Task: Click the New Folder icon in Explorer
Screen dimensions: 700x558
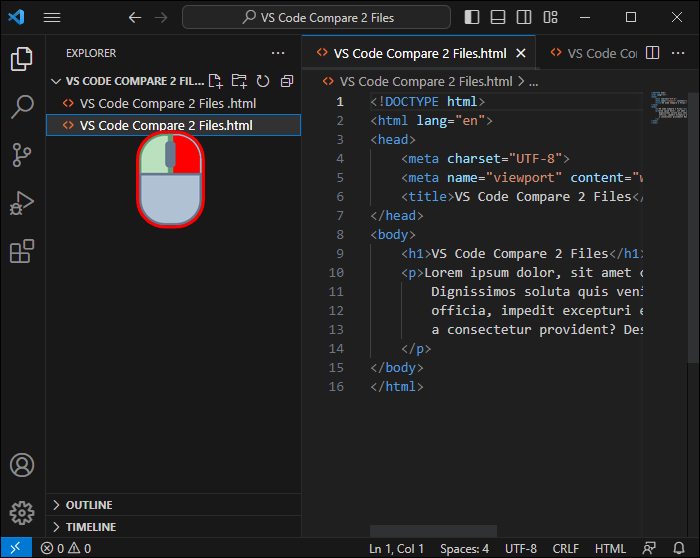Action: tap(239, 81)
